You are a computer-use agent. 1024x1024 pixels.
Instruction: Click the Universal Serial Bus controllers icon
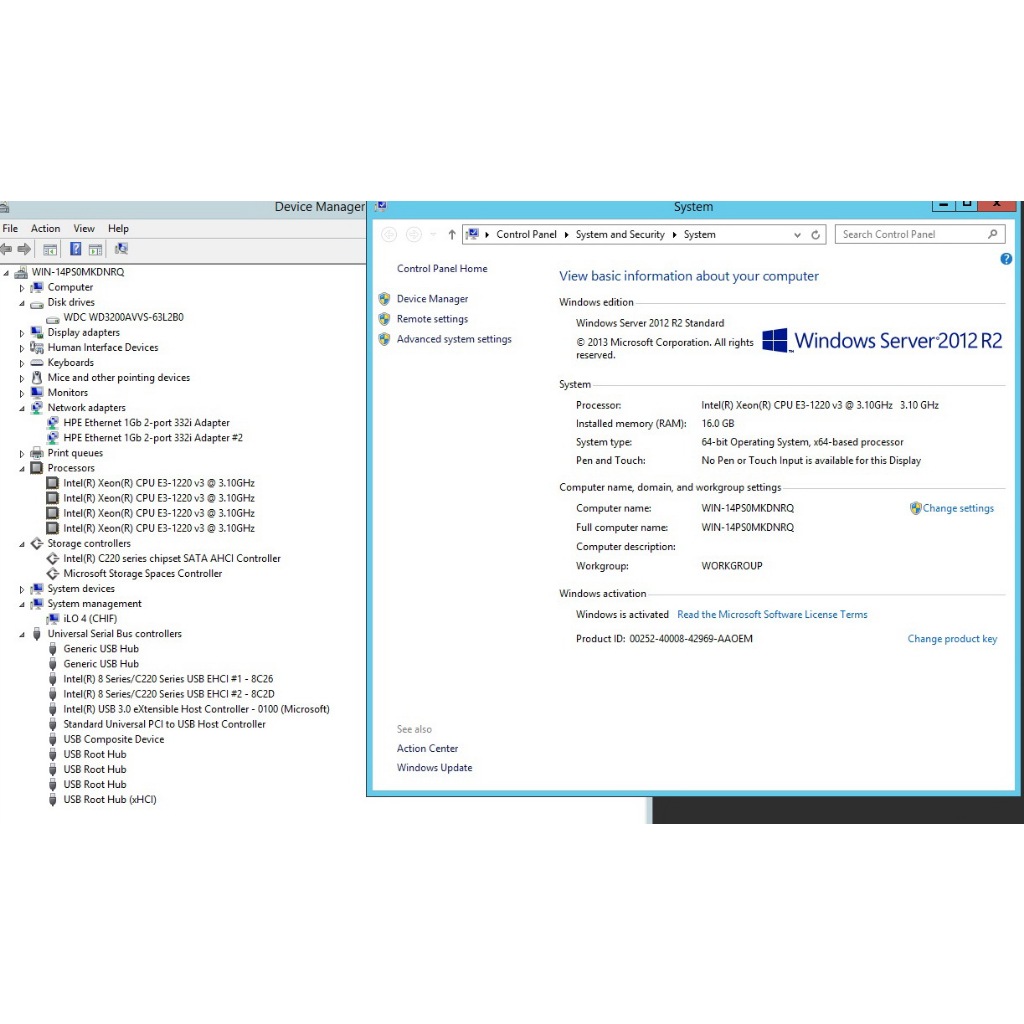37,633
